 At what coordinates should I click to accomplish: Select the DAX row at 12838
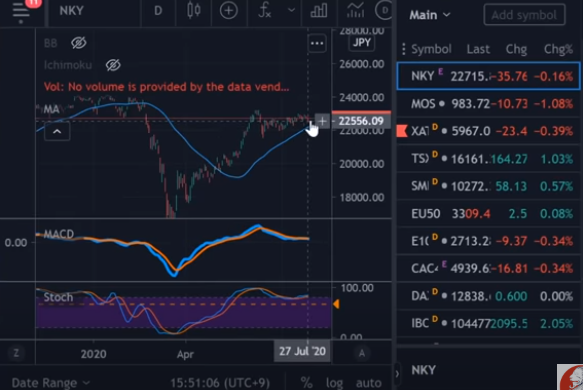[488, 296]
